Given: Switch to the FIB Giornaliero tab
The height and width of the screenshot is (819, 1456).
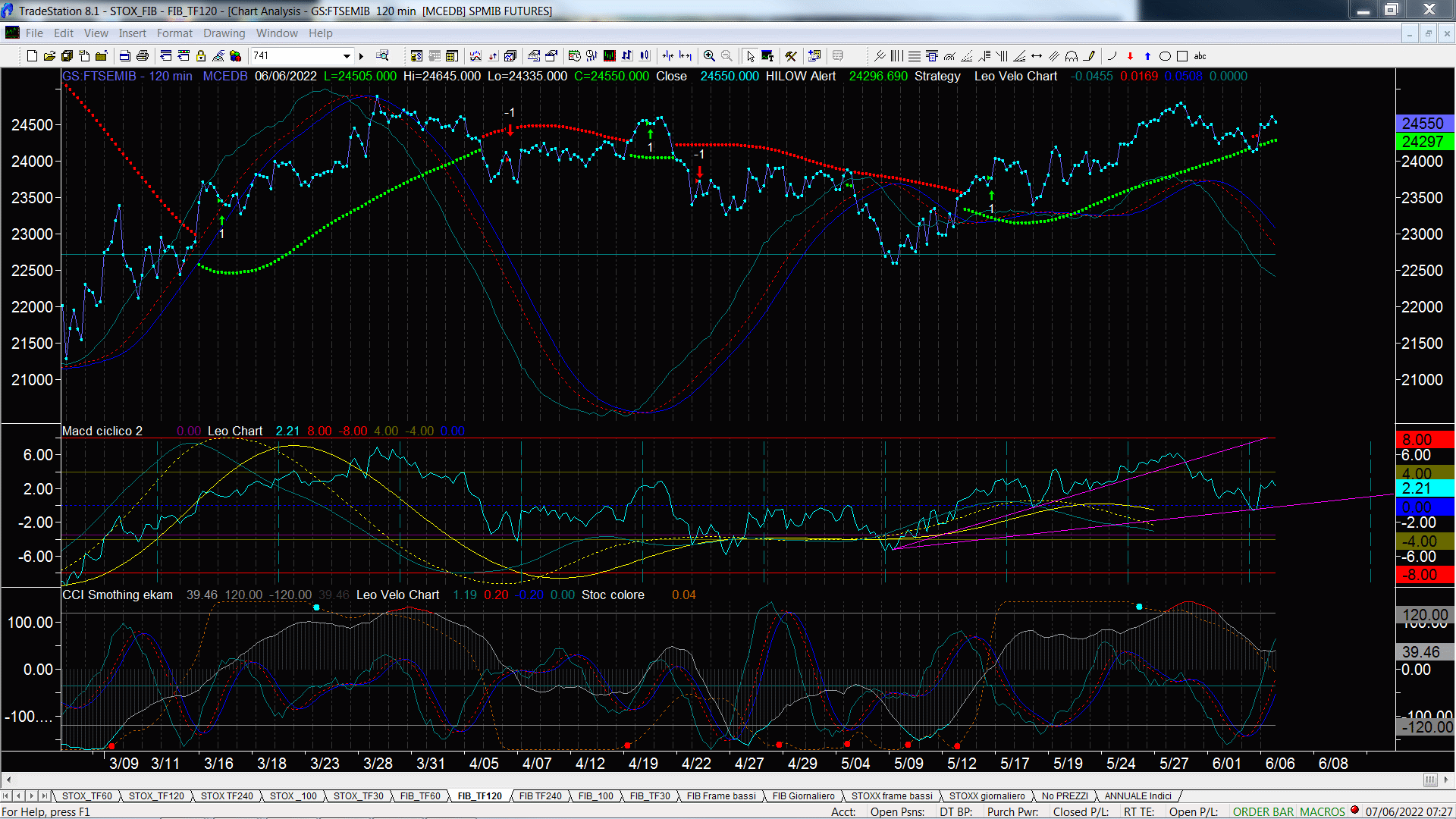Looking at the screenshot, I should point(803,796).
